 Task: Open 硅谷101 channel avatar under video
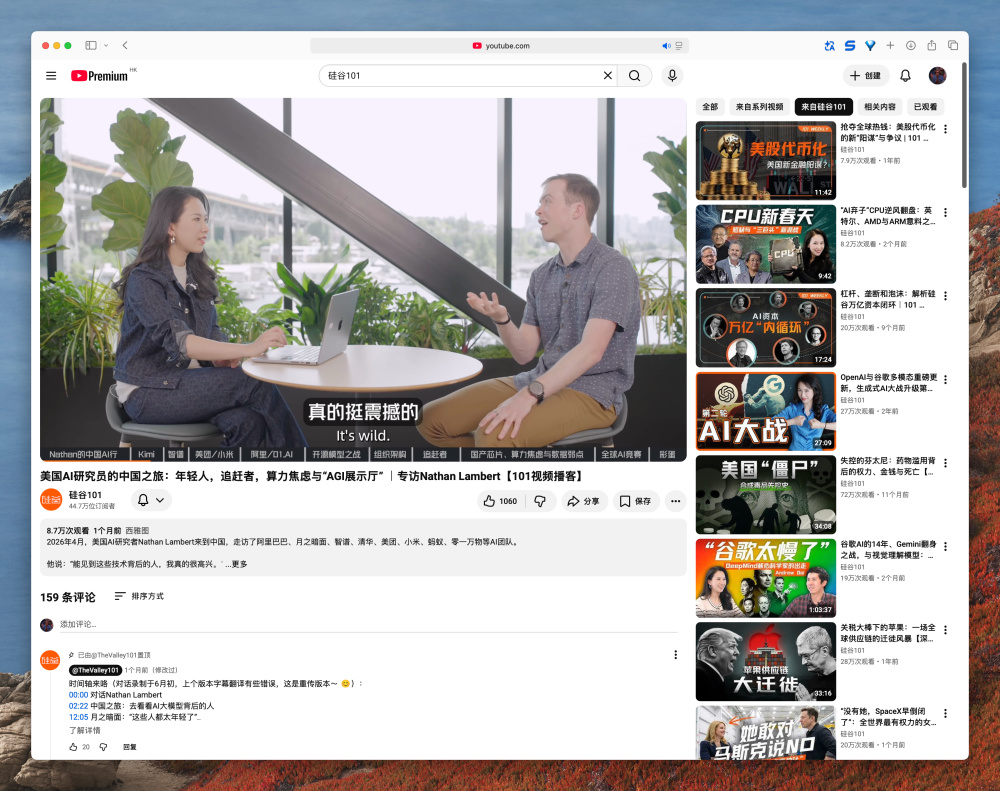pyautogui.click(x=51, y=500)
